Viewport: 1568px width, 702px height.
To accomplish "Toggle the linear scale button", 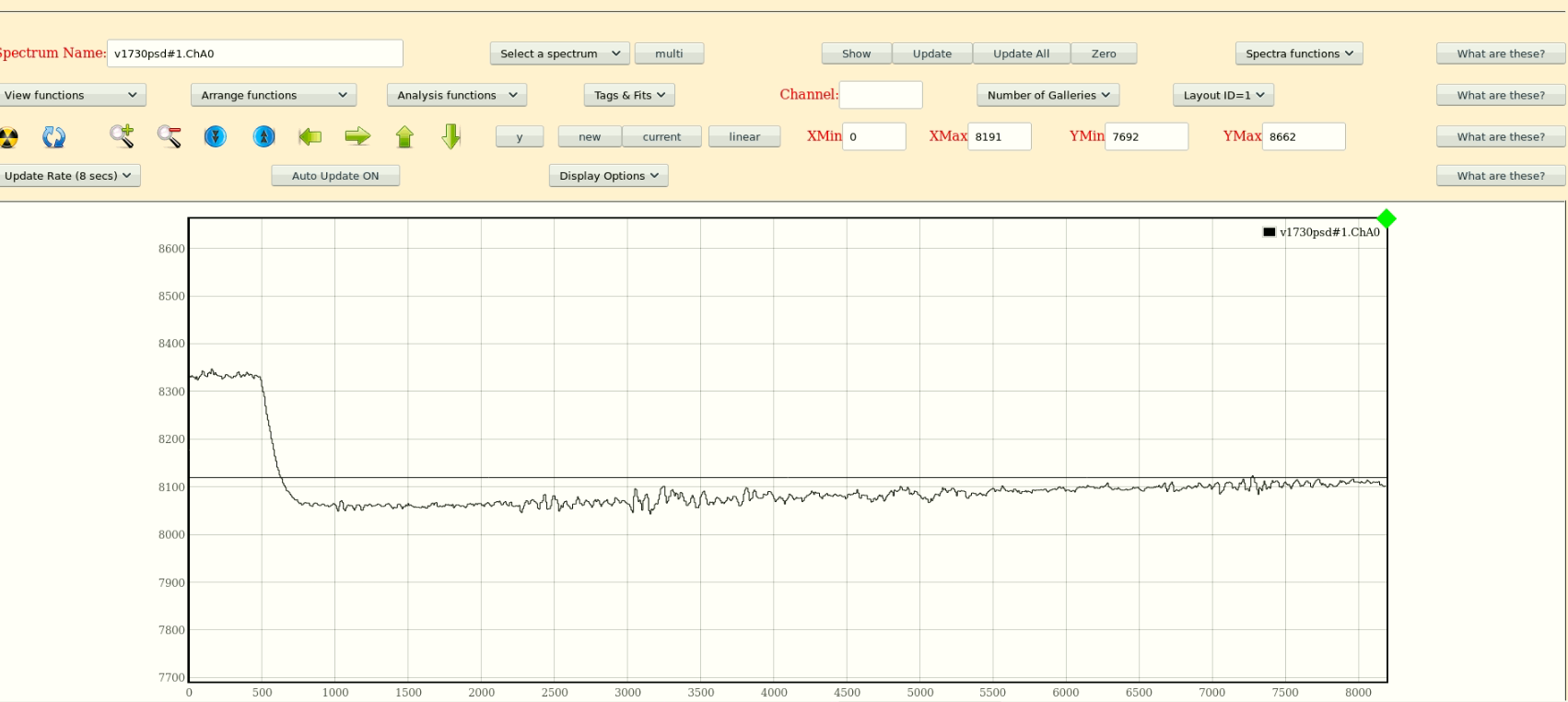I will tap(744, 136).
